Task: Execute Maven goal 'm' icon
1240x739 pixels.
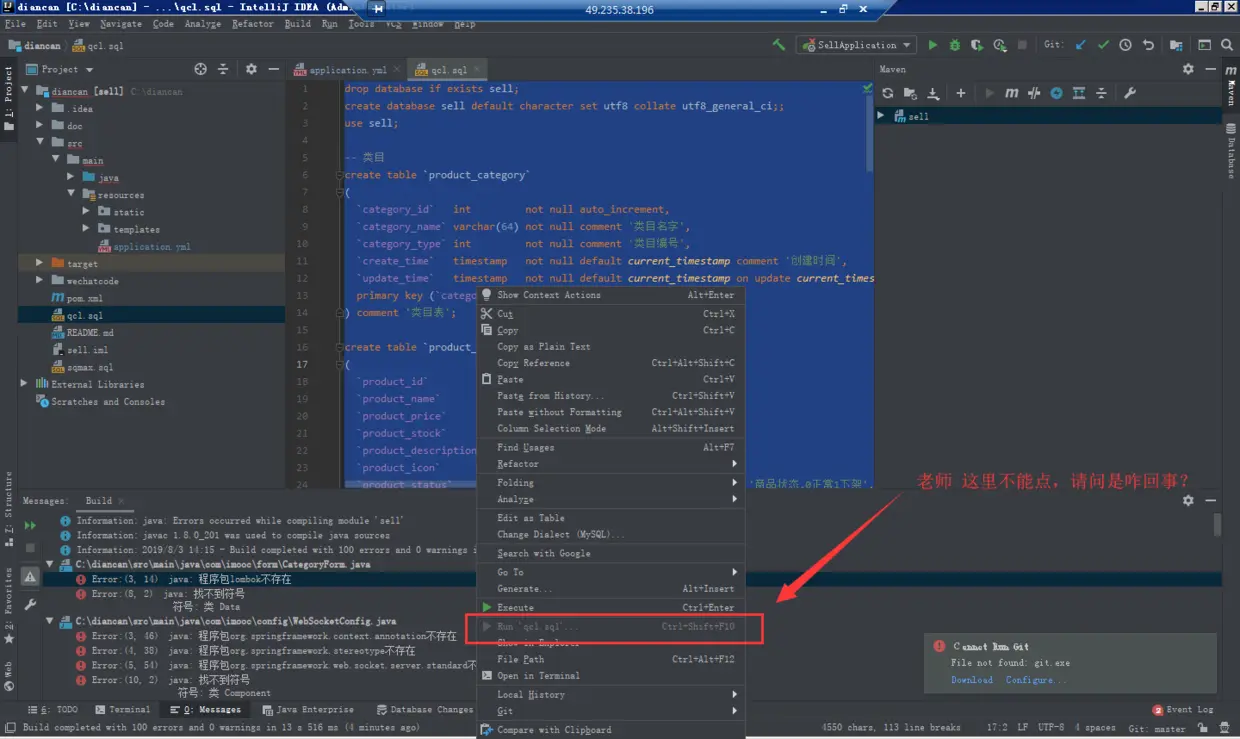Action: [1012, 93]
